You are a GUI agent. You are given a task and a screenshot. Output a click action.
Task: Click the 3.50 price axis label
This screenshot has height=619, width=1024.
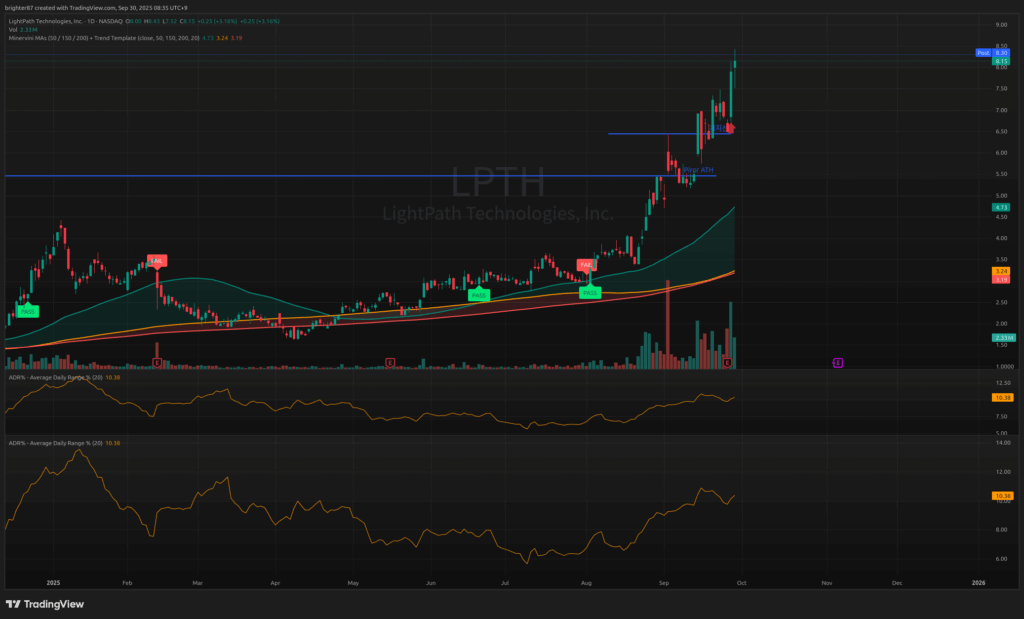(x=1001, y=259)
